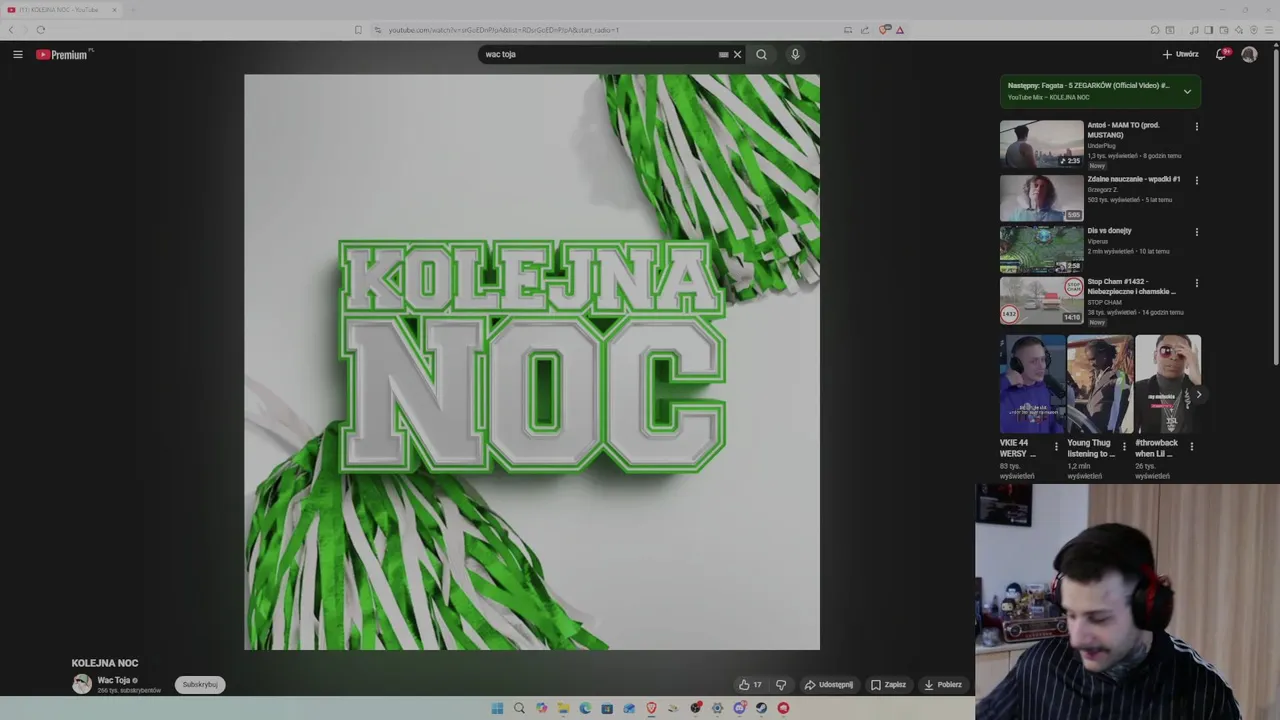The width and height of the screenshot is (1280, 720).
Task: Start voice search with the microphone
Action: click(x=795, y=54)
